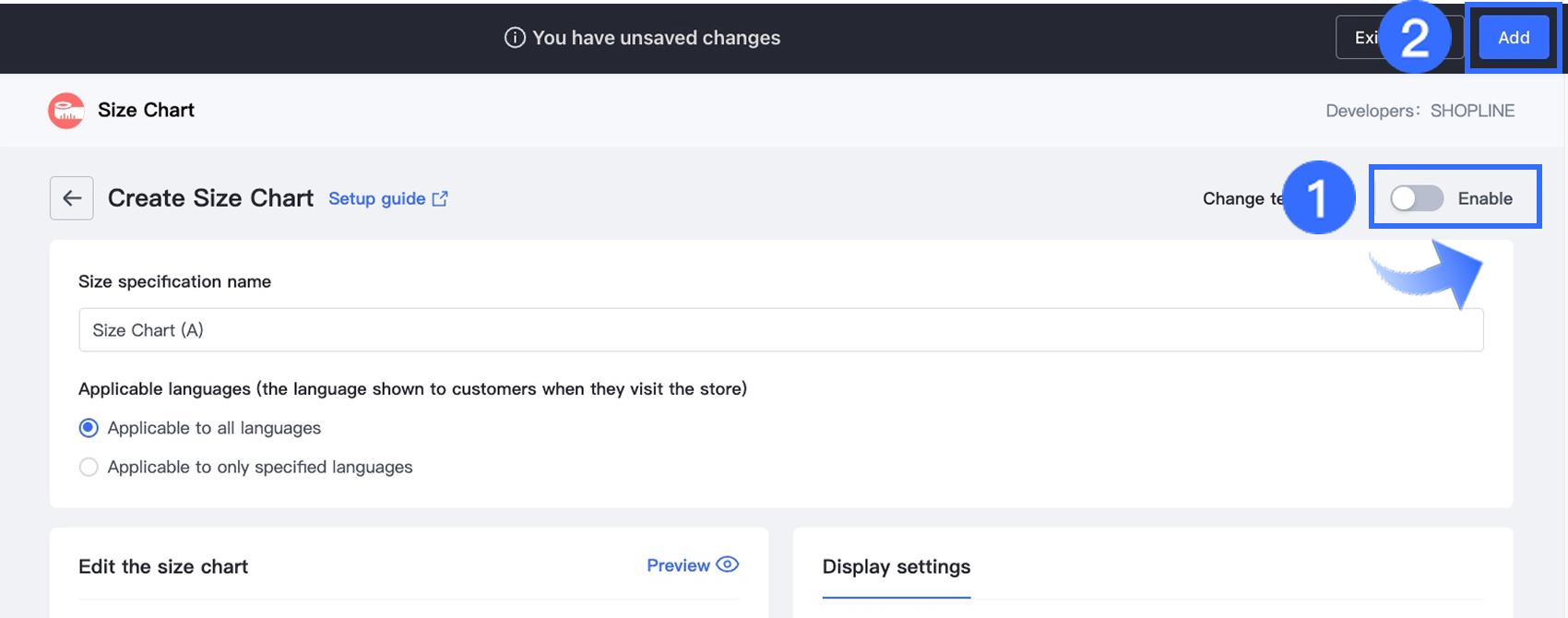The width and height of the screenshot is (1568, 618).
Task: Open the Preview link
Action: pos(678,565)
